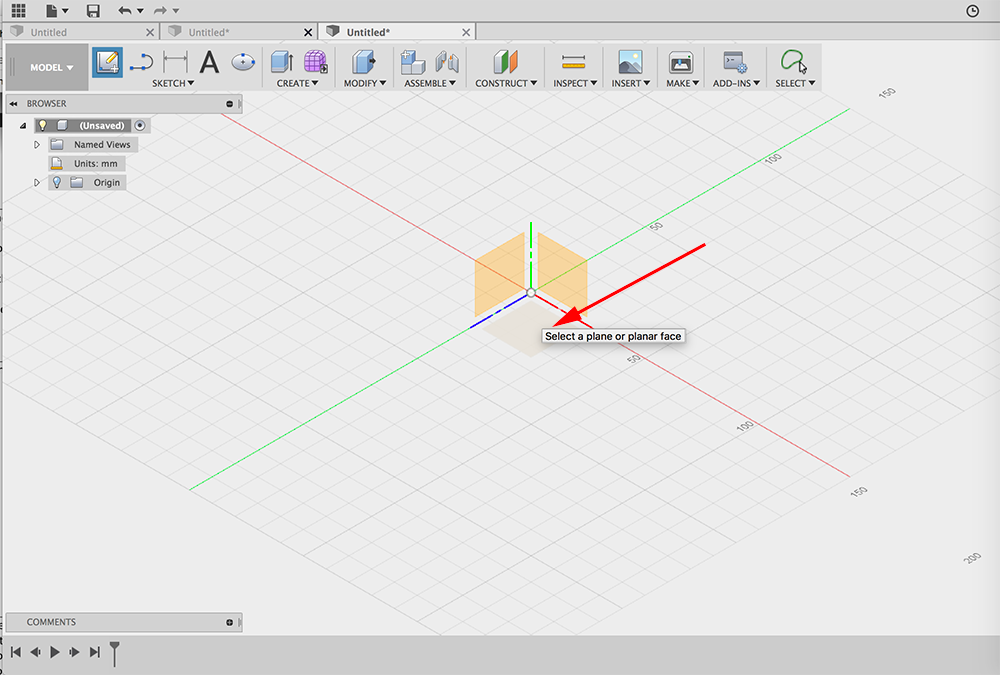Open the Create Form tool
This screenshot has height=675, width=1000.
pyautogui.click(x=315, y=62)
